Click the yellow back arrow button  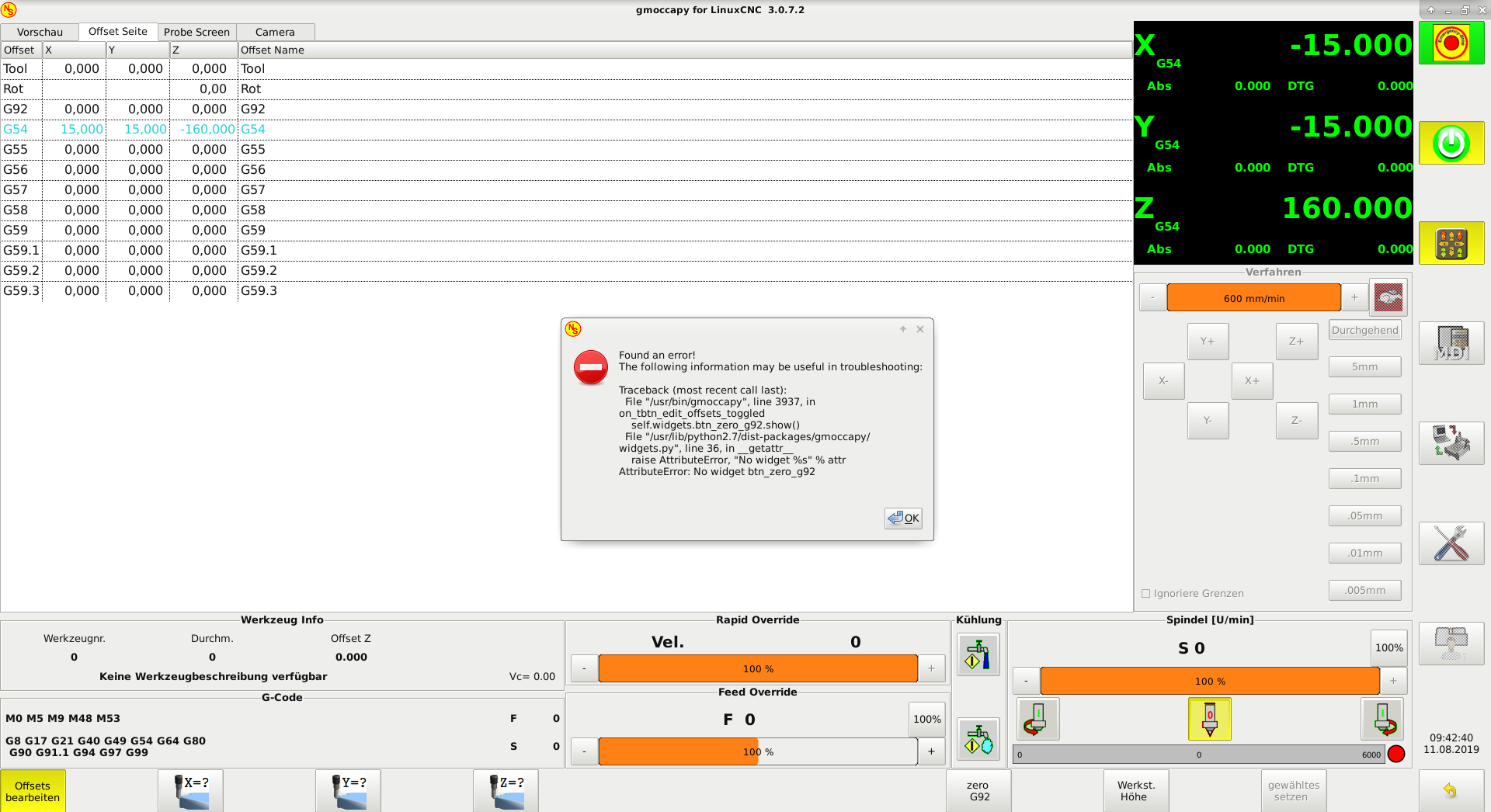coord(1451,791)
